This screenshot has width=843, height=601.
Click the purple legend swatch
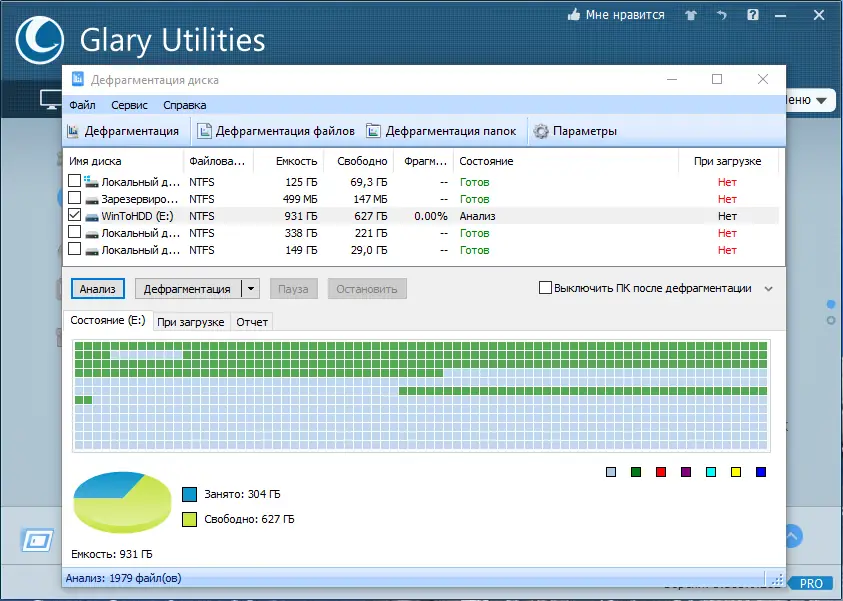point(686,472)
